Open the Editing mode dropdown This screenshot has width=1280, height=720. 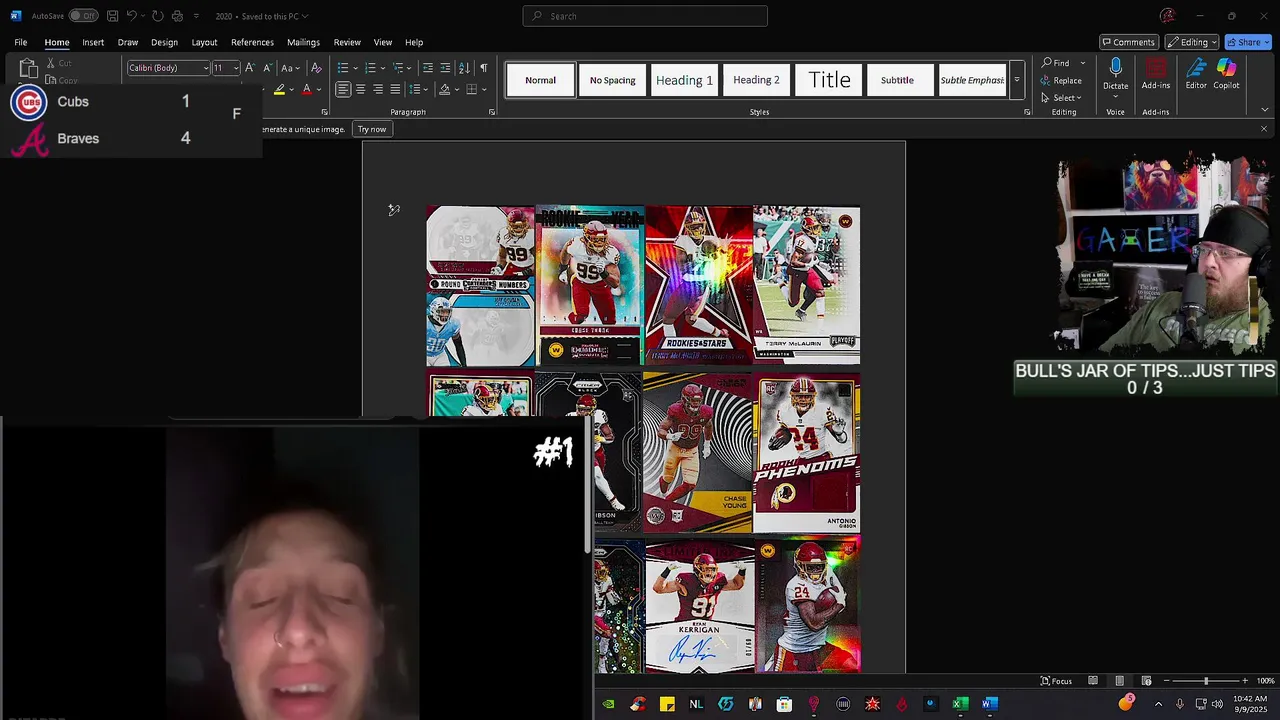coord(1191,42)
